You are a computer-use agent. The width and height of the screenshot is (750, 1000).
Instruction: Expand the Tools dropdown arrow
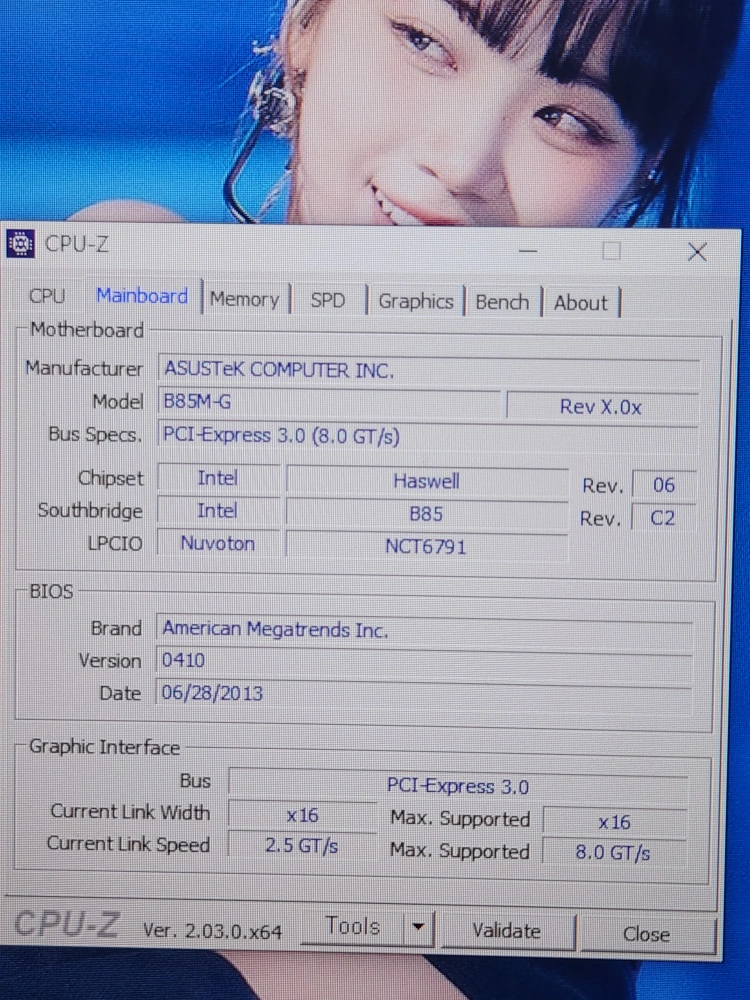(419, 927)
